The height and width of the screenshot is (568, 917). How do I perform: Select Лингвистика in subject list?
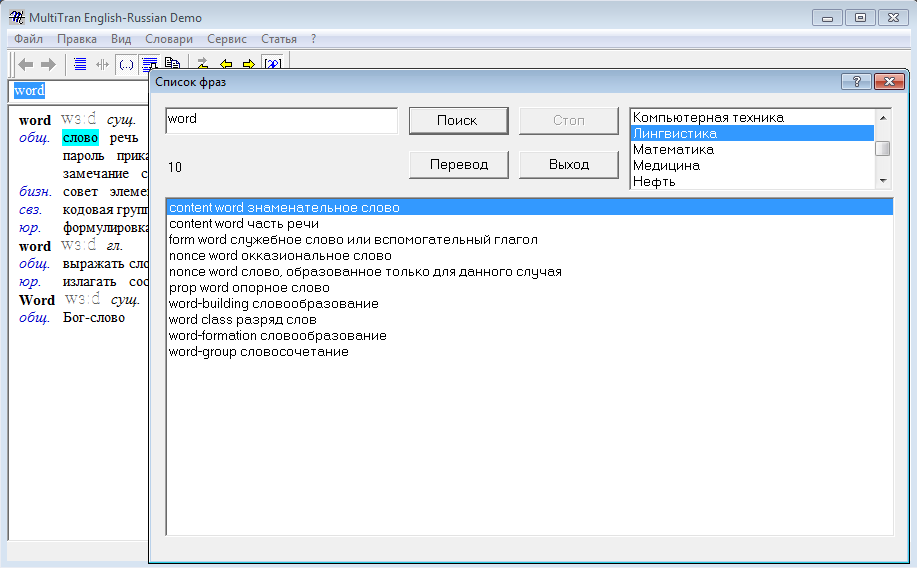[752, 133]
